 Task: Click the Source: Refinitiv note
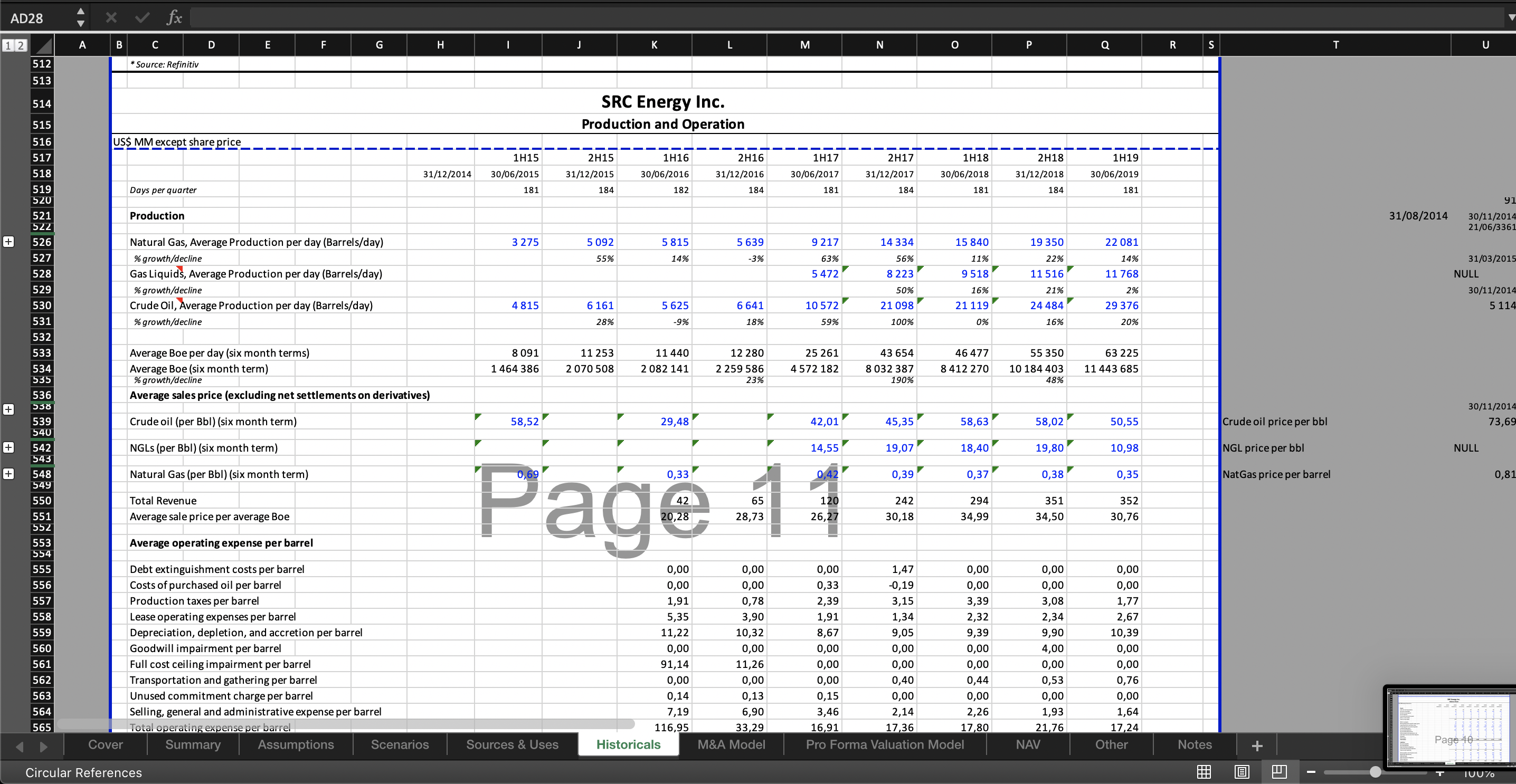click(x=164, y=64)
